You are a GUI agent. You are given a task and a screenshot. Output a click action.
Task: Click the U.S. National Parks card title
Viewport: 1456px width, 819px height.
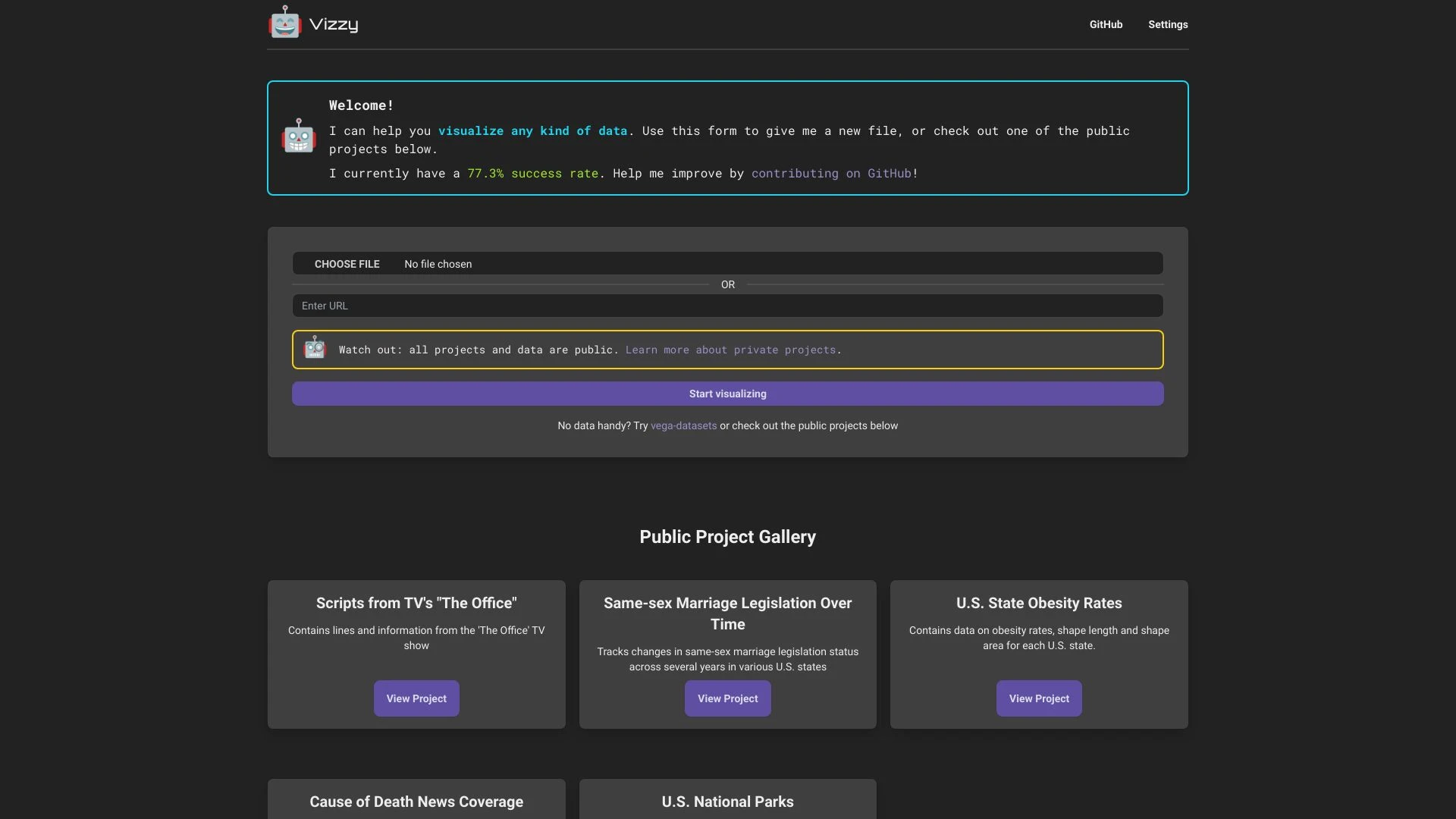(x=727, y=802)
